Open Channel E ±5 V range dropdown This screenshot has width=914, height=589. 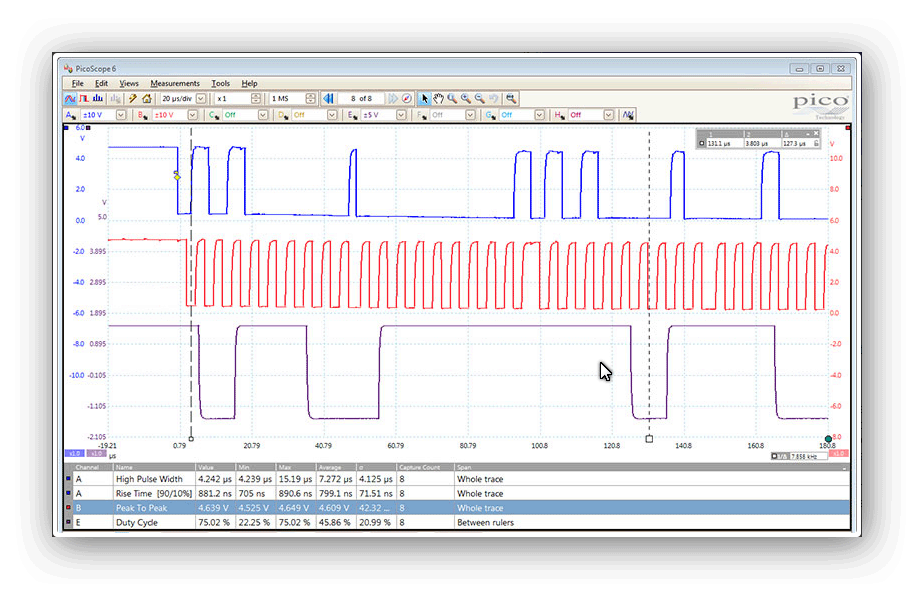click(401, 114)
